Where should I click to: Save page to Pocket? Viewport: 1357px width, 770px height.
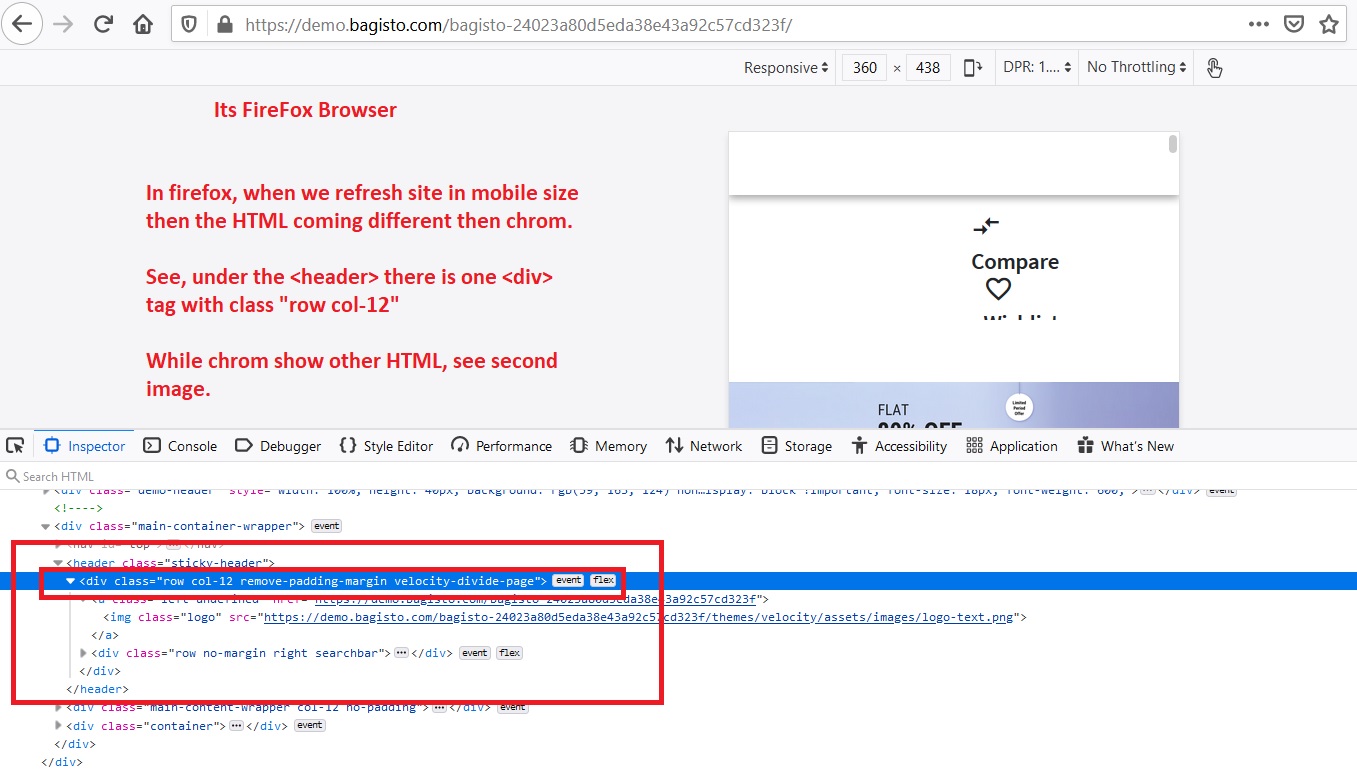point(1294,24)
